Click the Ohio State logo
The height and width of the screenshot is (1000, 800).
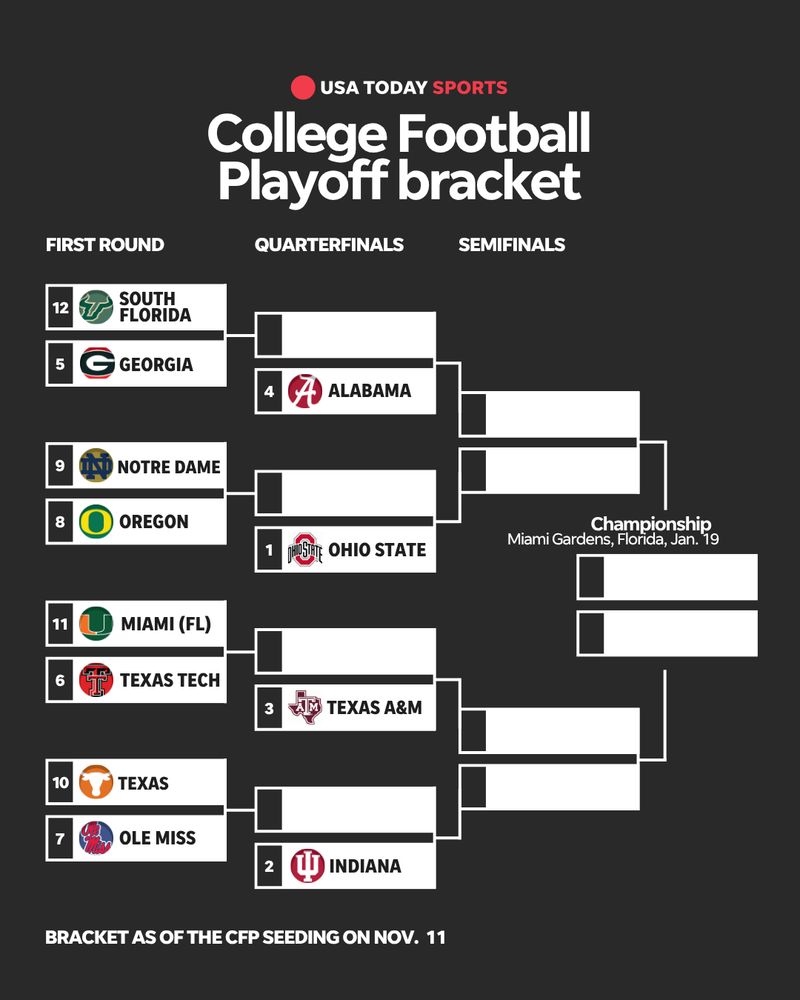[x=304, y=549]
